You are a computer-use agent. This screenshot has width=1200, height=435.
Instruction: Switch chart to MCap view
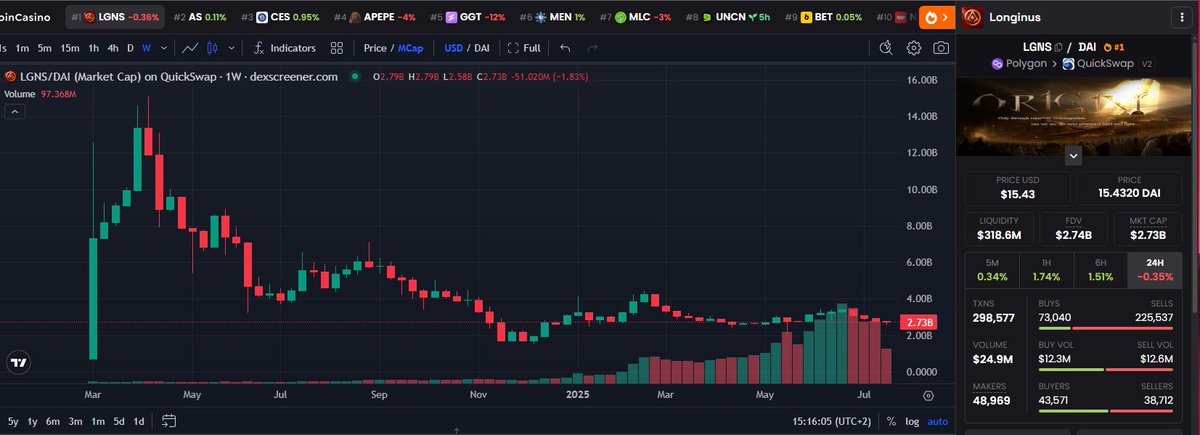(410, 48)
